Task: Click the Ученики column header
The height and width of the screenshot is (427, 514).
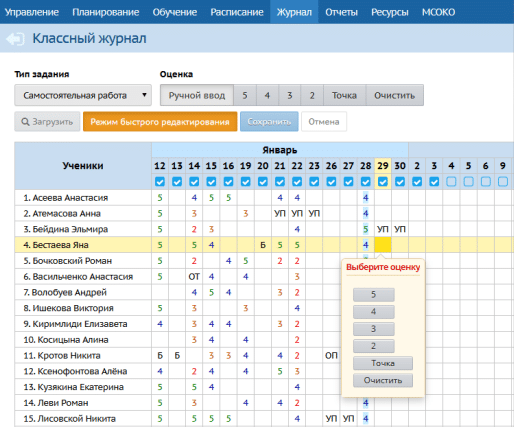Action: click(83, 166)
